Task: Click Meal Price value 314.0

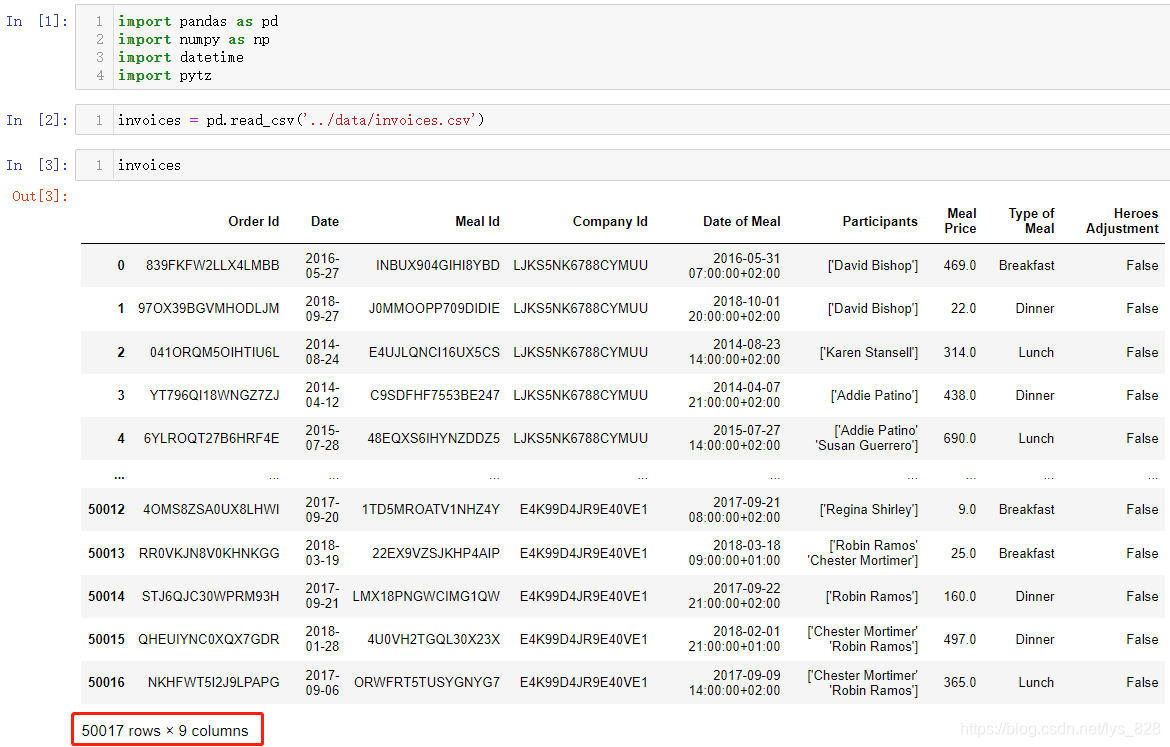Action: (x=960, y=352)
